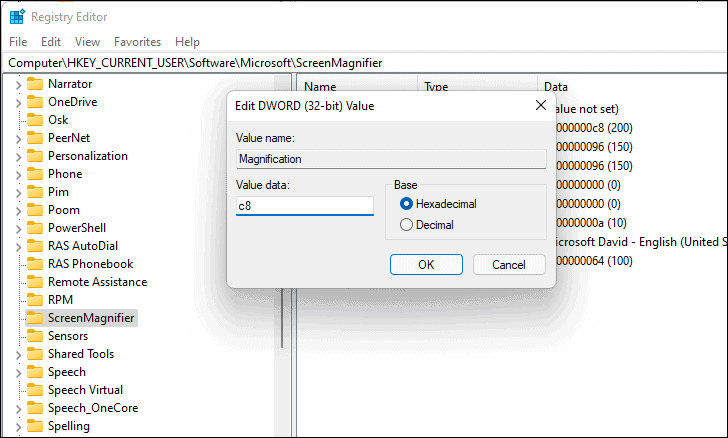Select the Remote Assistance tree label
This screenshot has height=438, width=728.
pos(98,282)
